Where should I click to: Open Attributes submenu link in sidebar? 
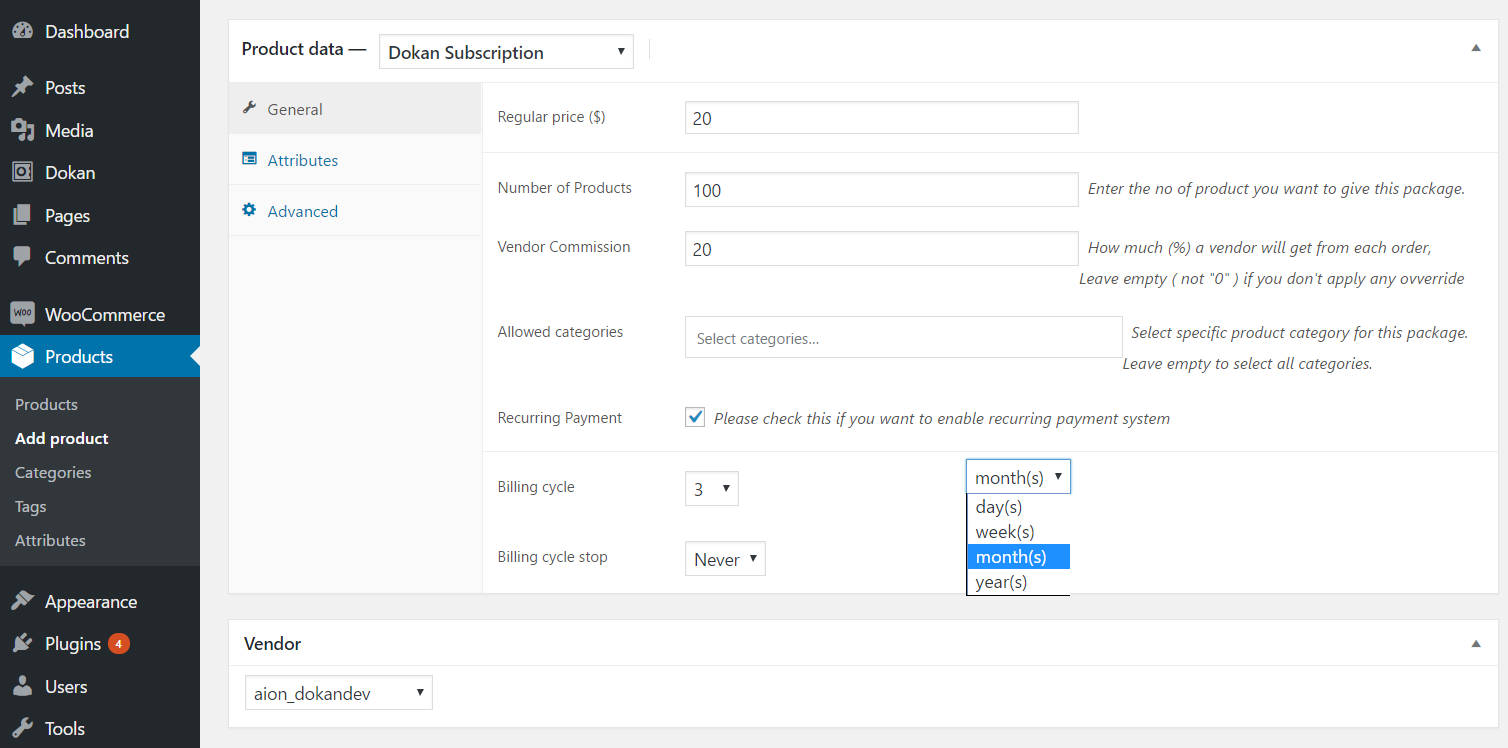click(50, 540)
